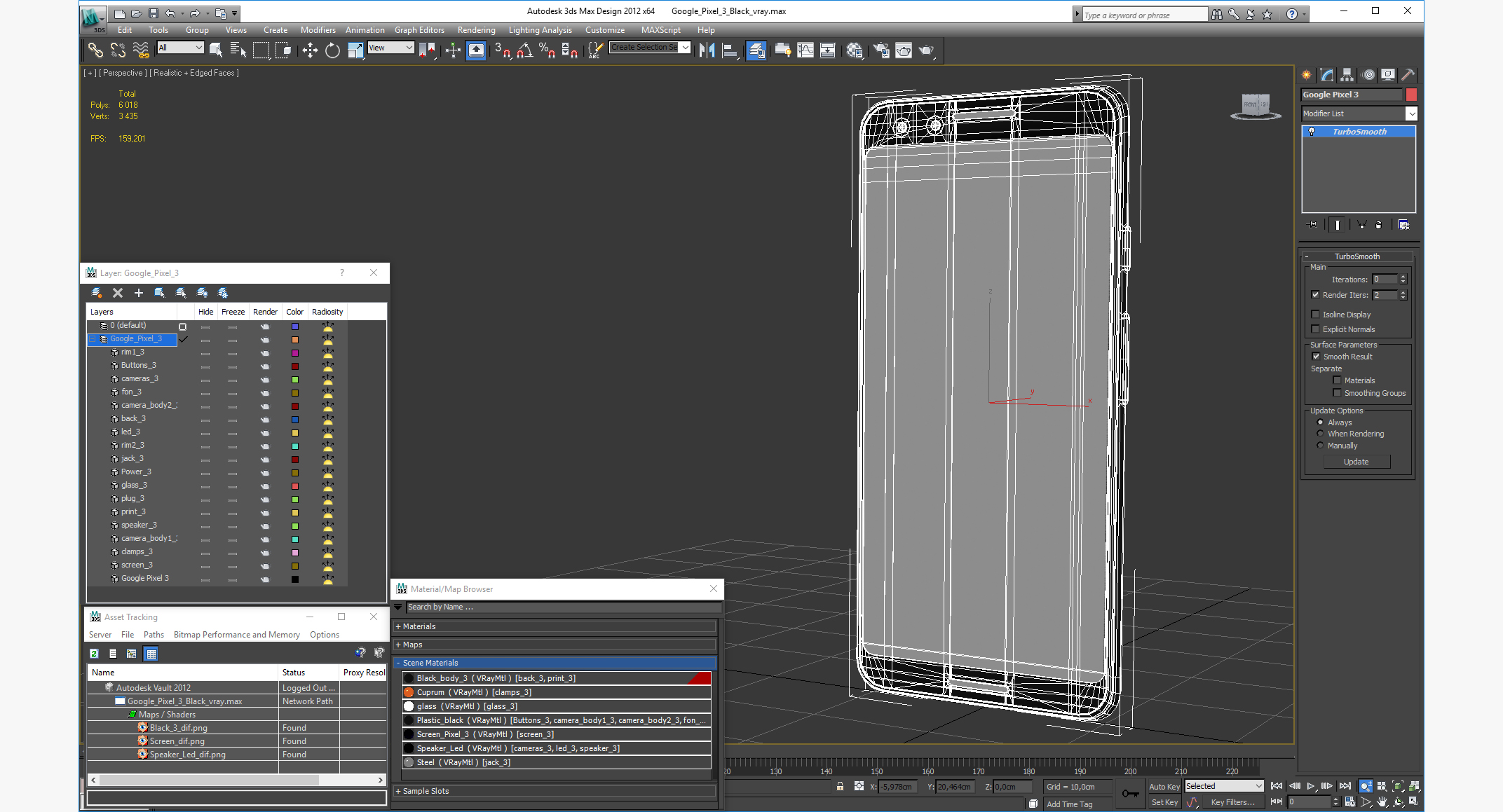Enable the Explicit Normals checkbox
Image resolution: width=1503 pixels, height=812 pixels.
pyautogui.click(x=1315, y=329)
